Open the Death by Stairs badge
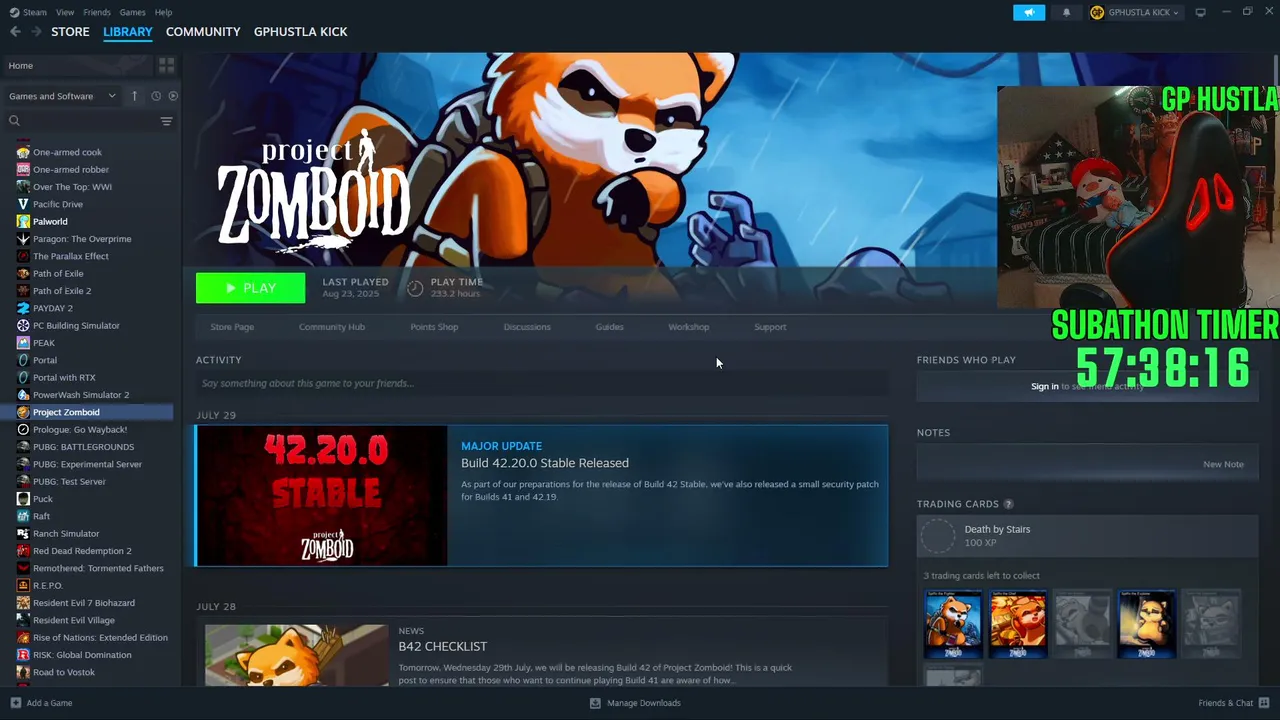1280x720 pixels. 1087,536
